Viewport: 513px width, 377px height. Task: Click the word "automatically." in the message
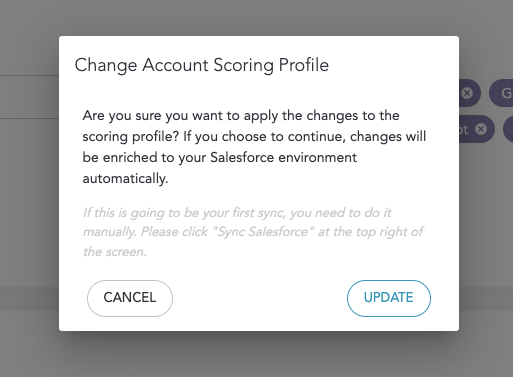coord(125,179)
